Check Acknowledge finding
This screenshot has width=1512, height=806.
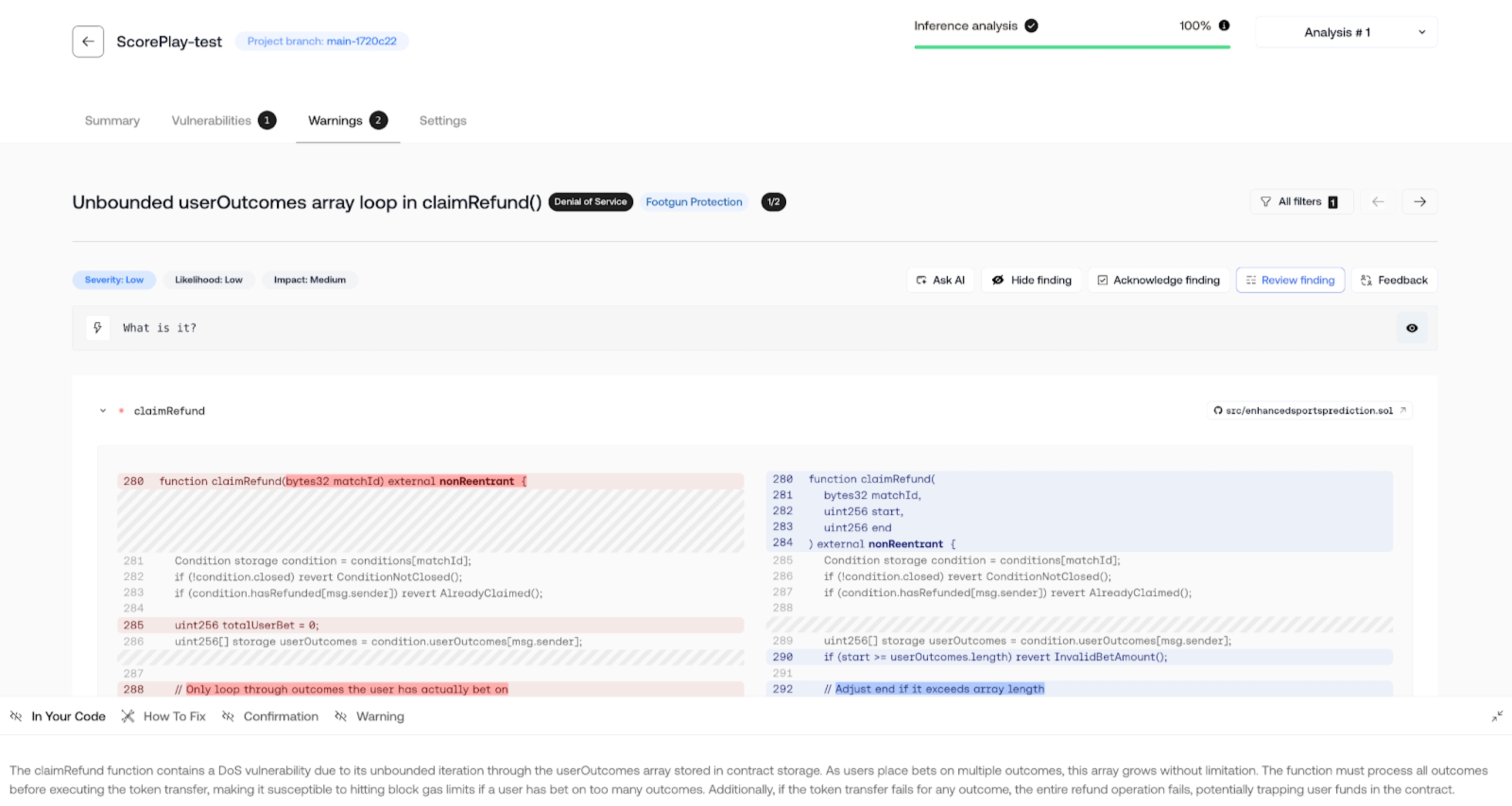pos(1158,280)
